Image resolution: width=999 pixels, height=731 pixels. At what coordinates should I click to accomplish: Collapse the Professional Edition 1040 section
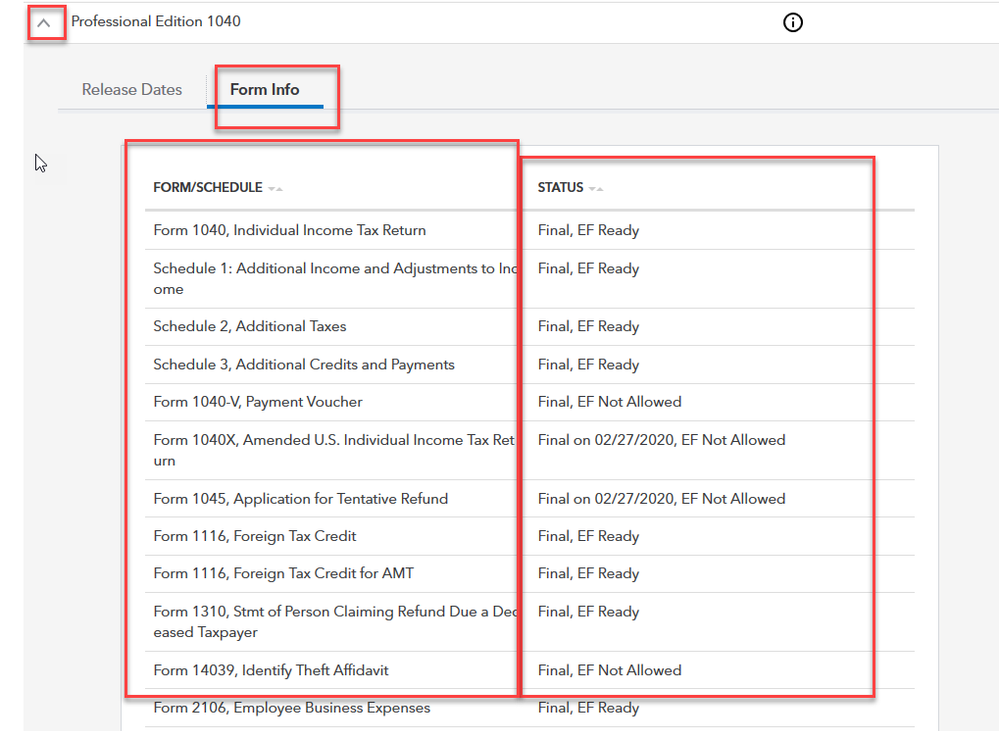click(44, 22)
